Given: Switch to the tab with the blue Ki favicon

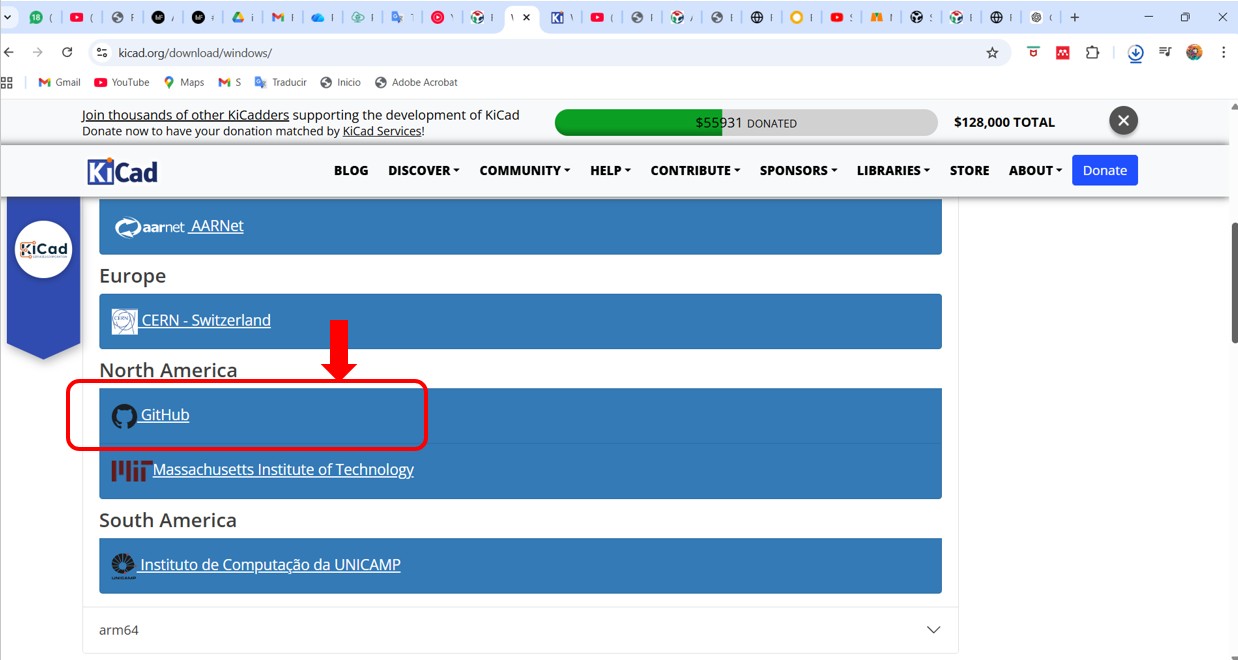Looking at the screenshot, I should pyautogui.click(x=560, y=17).
